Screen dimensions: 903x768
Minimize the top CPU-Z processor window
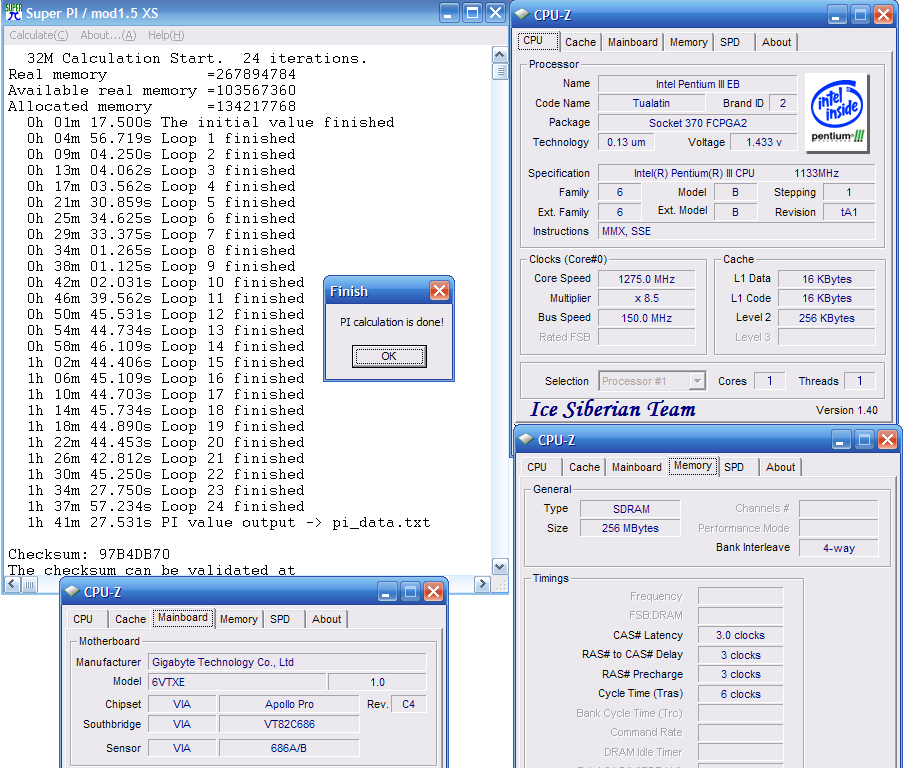tap(837, 14)
